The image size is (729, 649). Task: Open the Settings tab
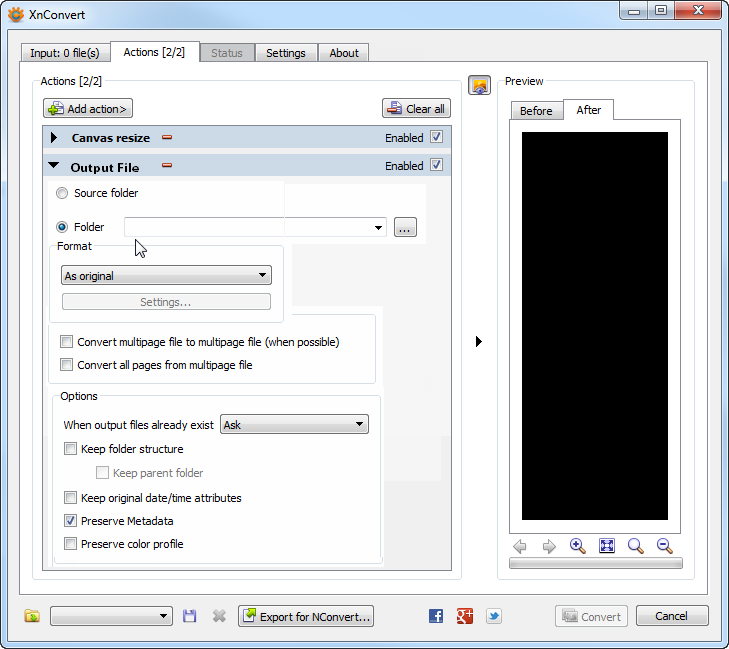[x=286, y=53]
